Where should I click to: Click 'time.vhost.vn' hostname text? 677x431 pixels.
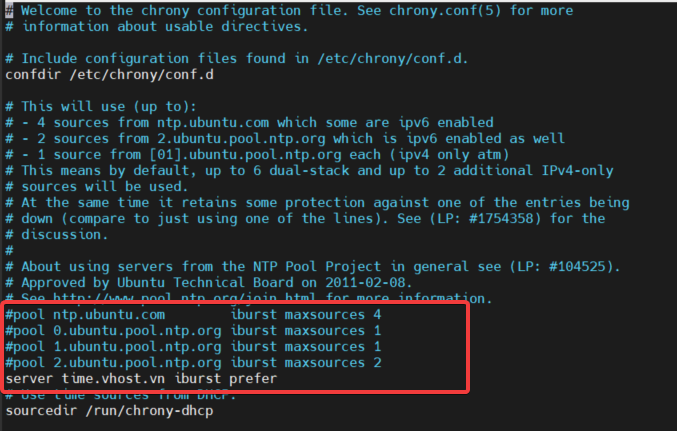pos(113,379)
